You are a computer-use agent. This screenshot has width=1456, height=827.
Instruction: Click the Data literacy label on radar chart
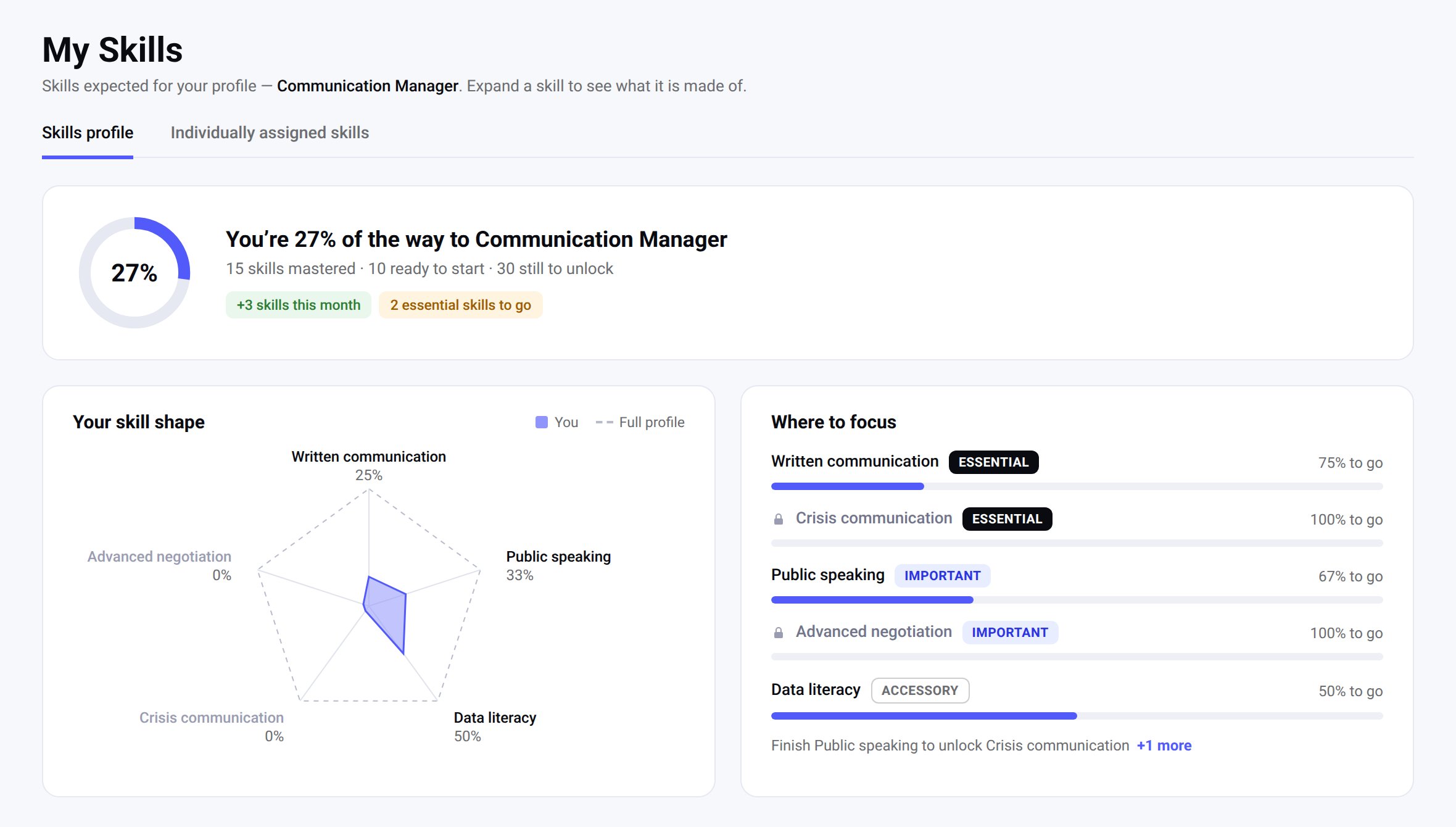[495, 718]
